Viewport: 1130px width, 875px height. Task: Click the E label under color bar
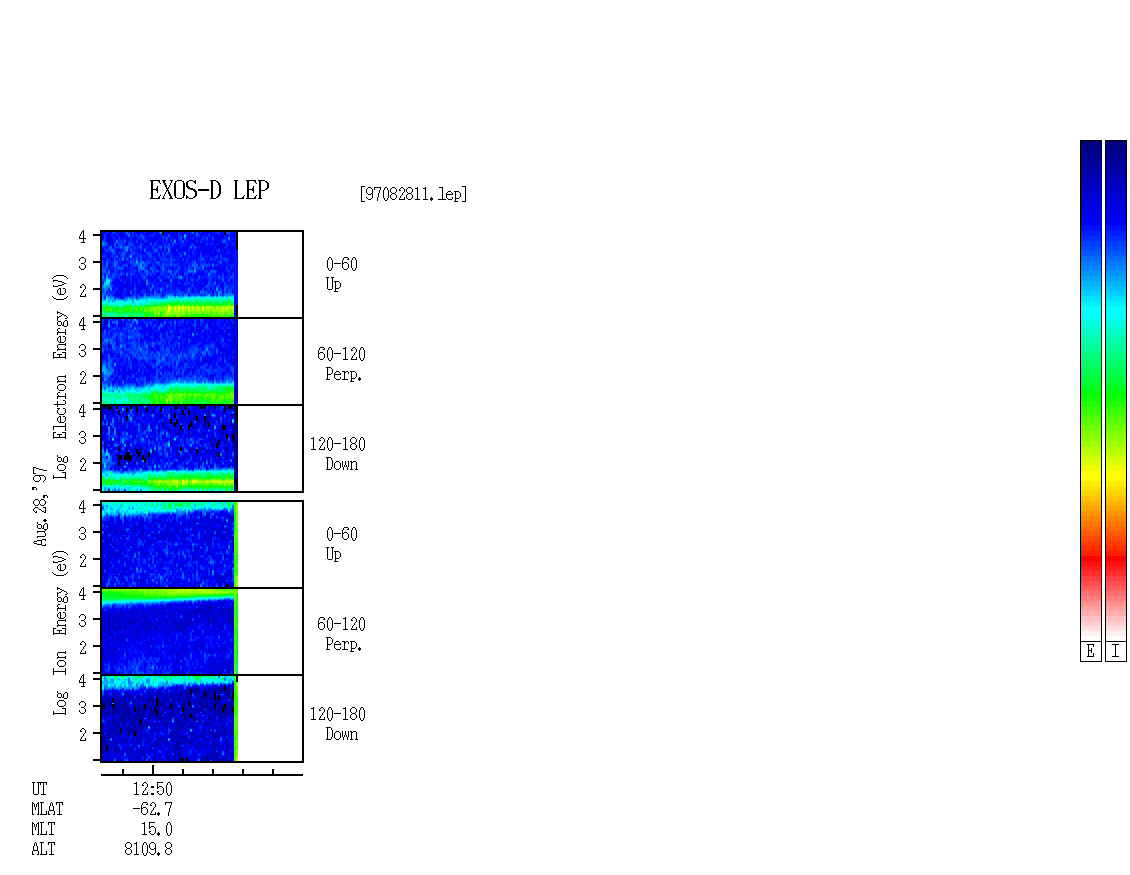click(1090, 651)
